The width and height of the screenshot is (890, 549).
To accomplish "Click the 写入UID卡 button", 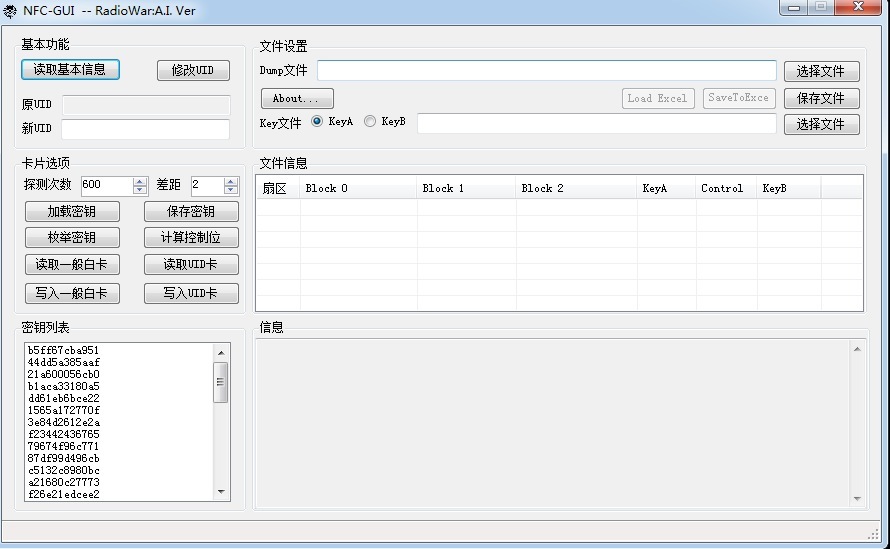I will pos(191,294).
